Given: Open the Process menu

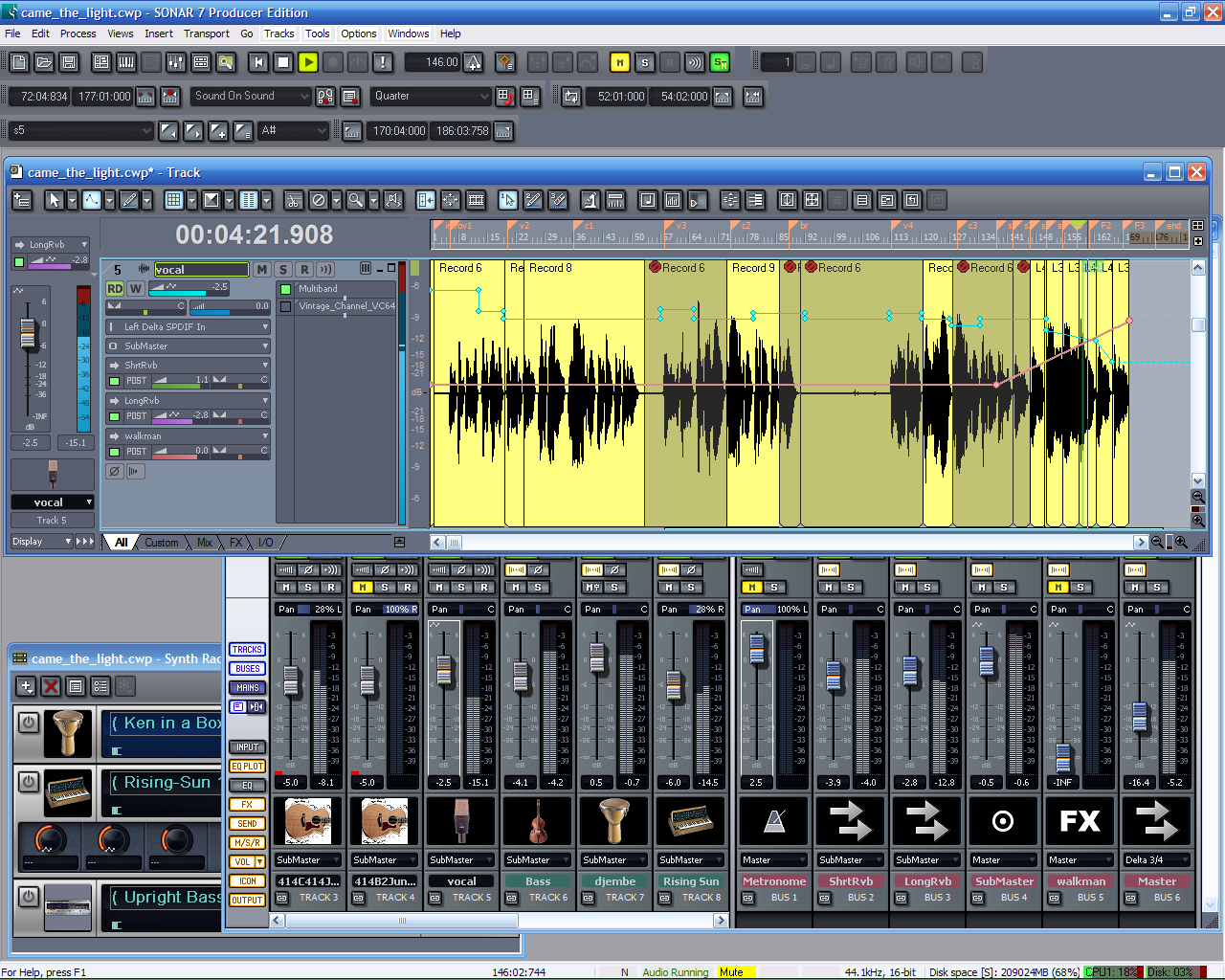Looking at the screenshot, I should point(78,33).
